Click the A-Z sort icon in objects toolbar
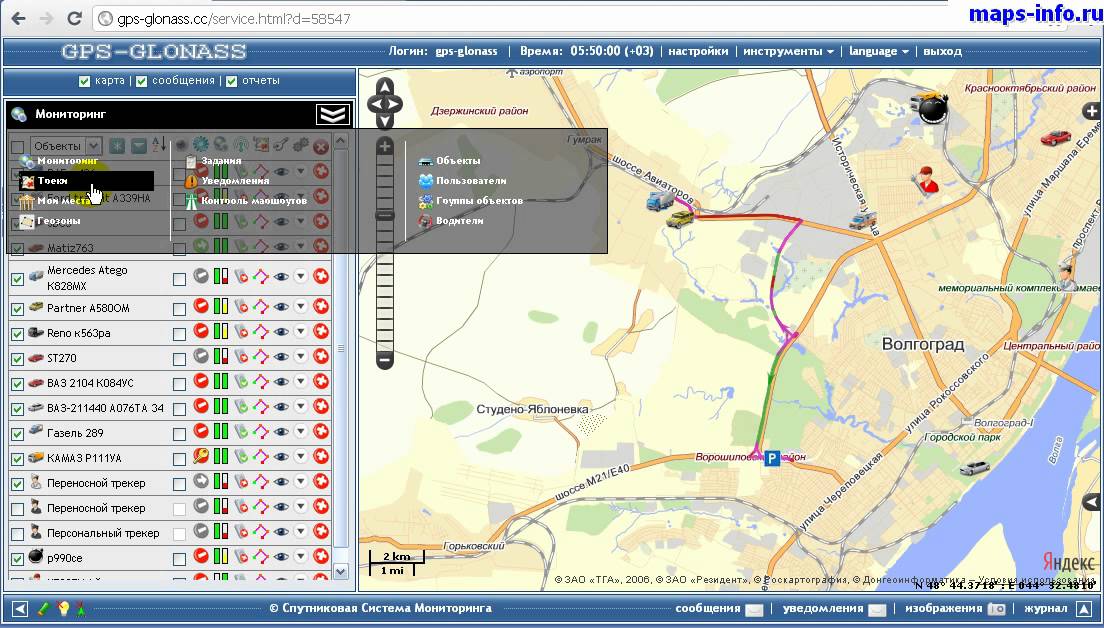Viewport: 1104px width, 628px height. point(160,145)
